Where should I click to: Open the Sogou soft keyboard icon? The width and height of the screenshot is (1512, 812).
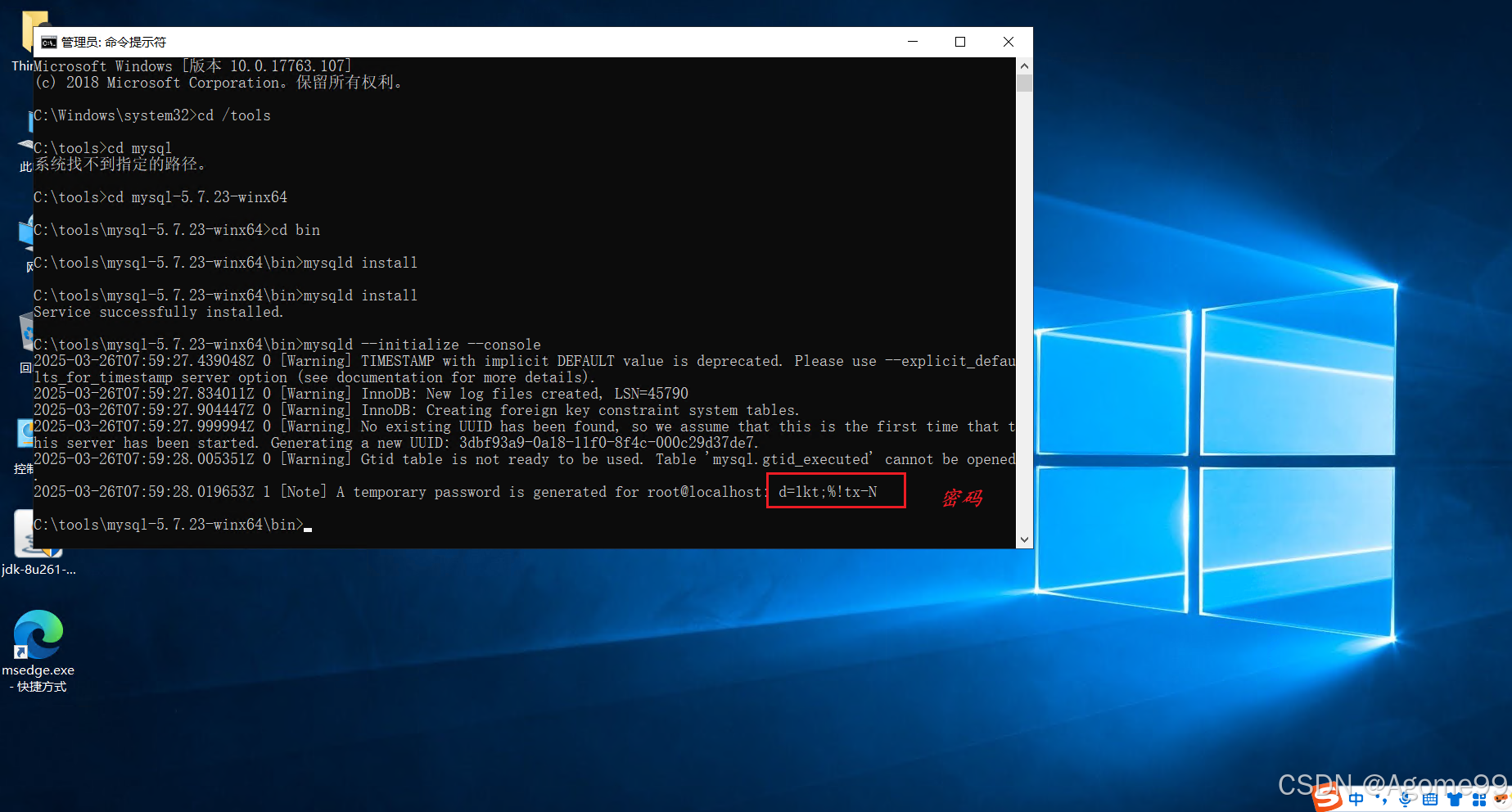(x=1430, y=799)
